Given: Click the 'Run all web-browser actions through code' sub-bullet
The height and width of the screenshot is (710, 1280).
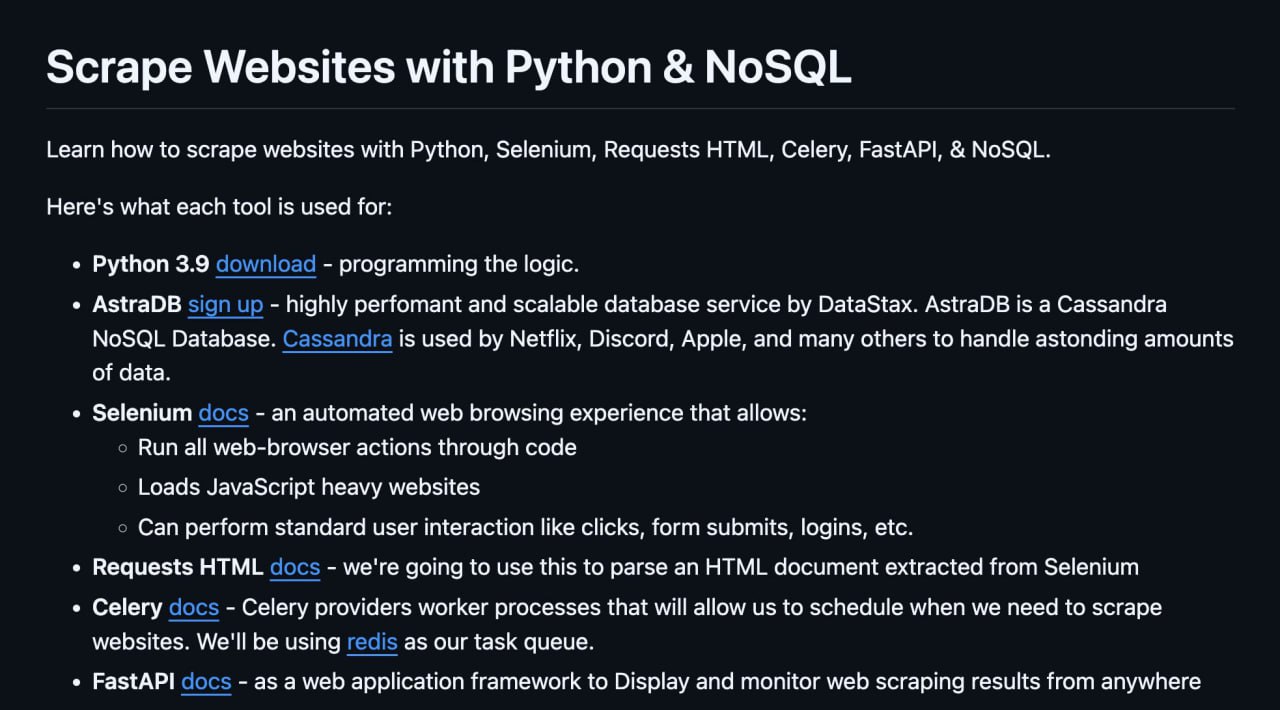Looking at the screenshot, I should [x=357, y=448].
